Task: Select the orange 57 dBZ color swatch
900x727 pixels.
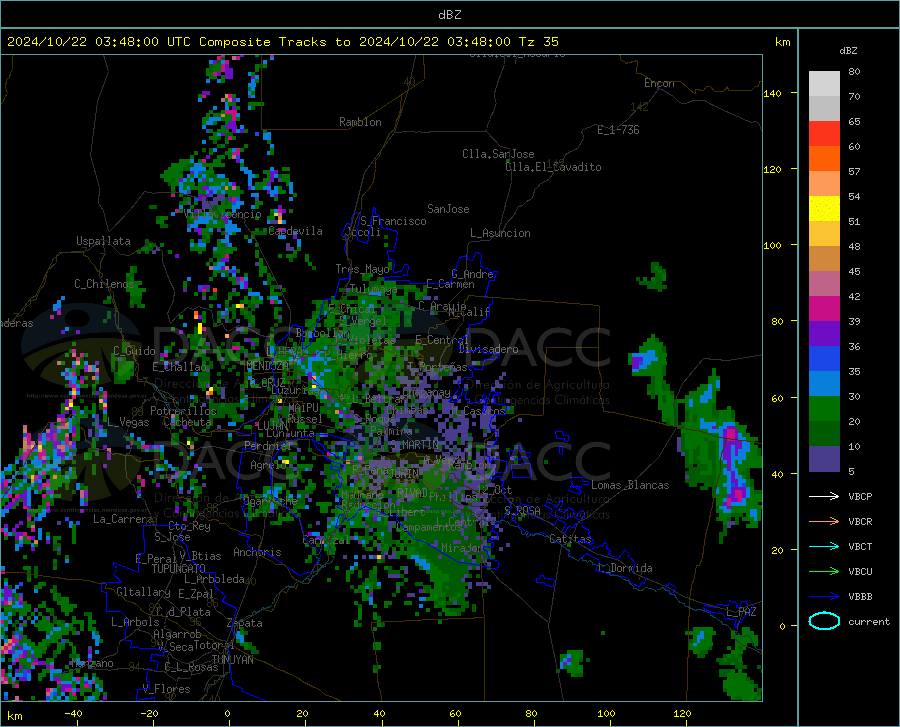Action: [x=824, y=159]
